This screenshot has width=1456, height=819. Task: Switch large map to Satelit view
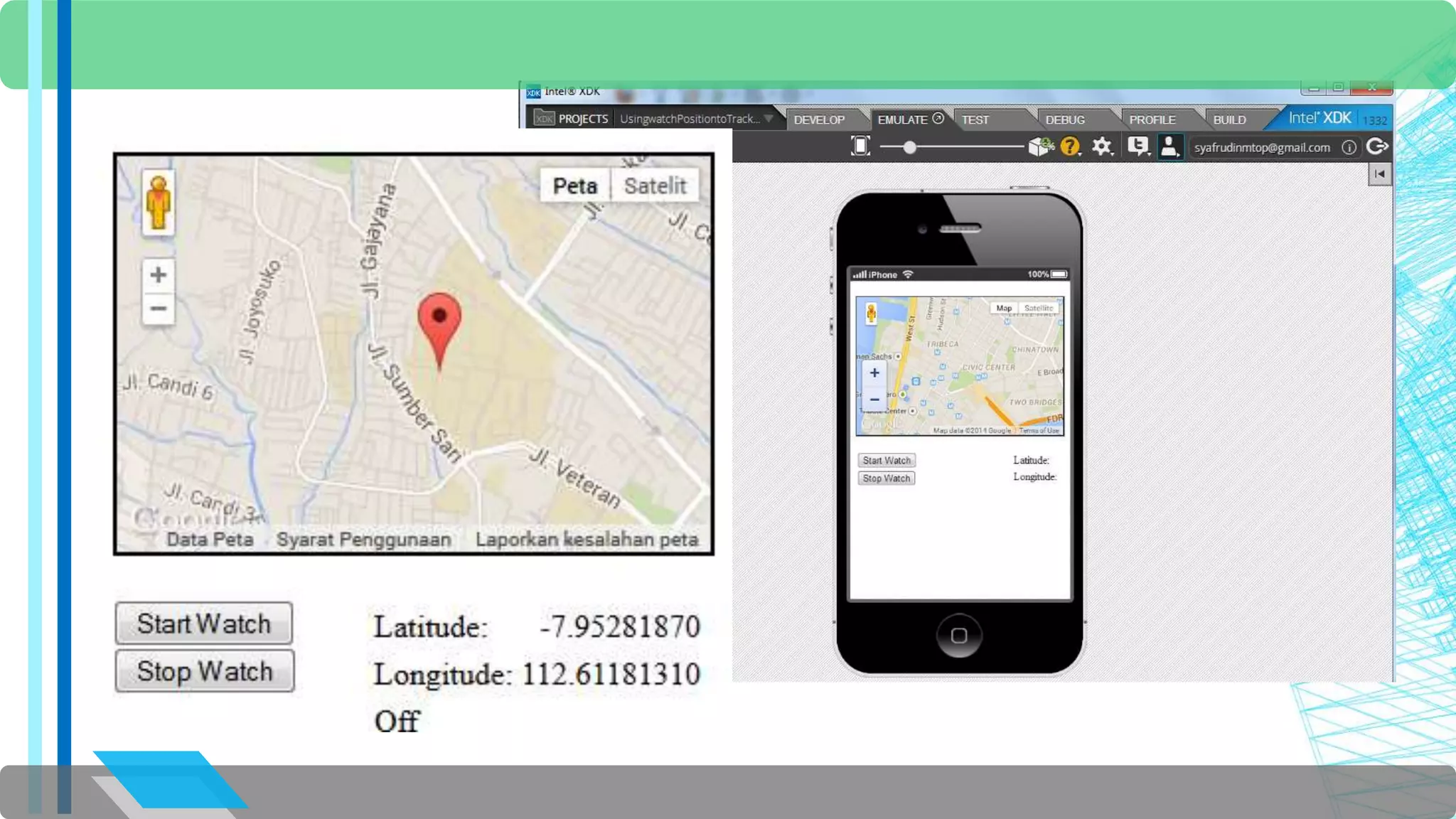click(x=655, y=186)
